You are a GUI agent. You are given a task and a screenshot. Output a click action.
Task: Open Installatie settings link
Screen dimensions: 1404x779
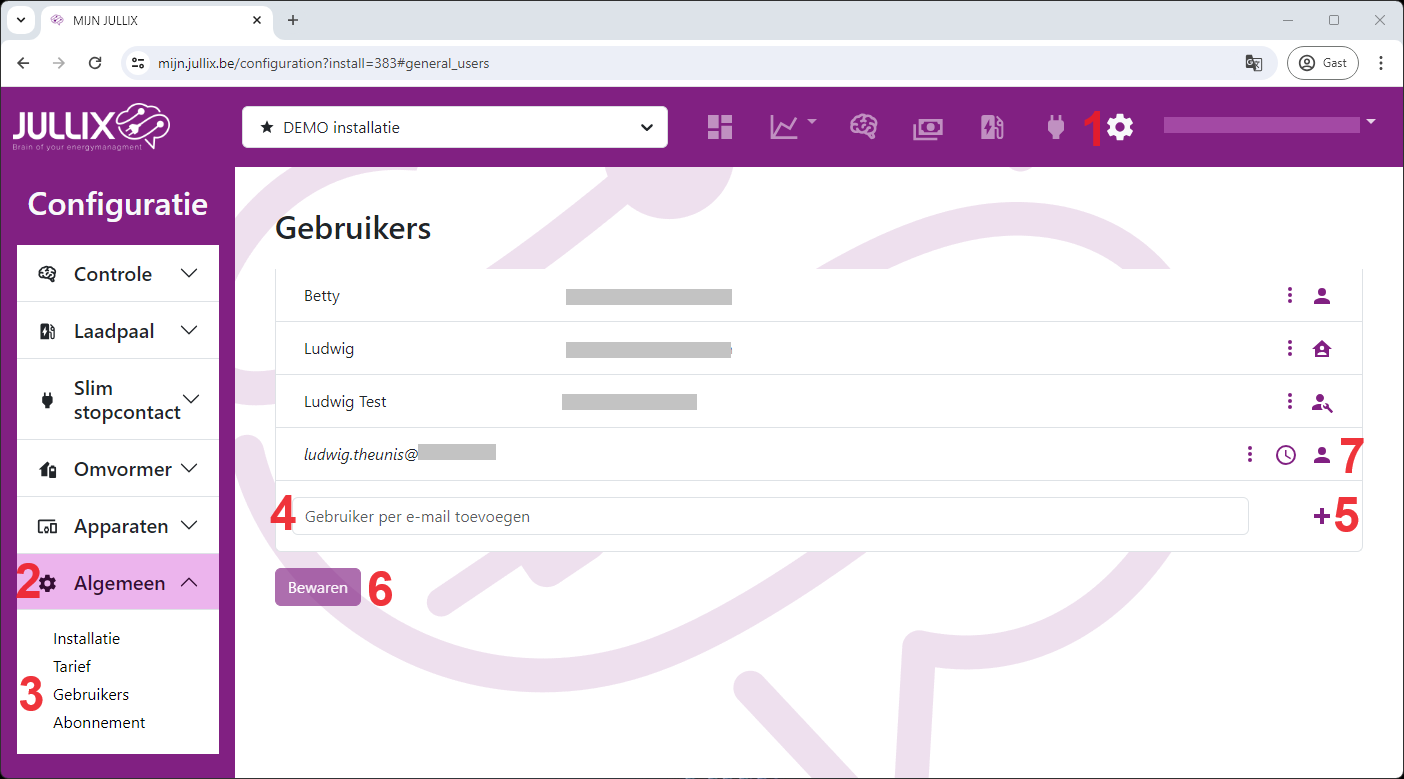tap(86, 638)
